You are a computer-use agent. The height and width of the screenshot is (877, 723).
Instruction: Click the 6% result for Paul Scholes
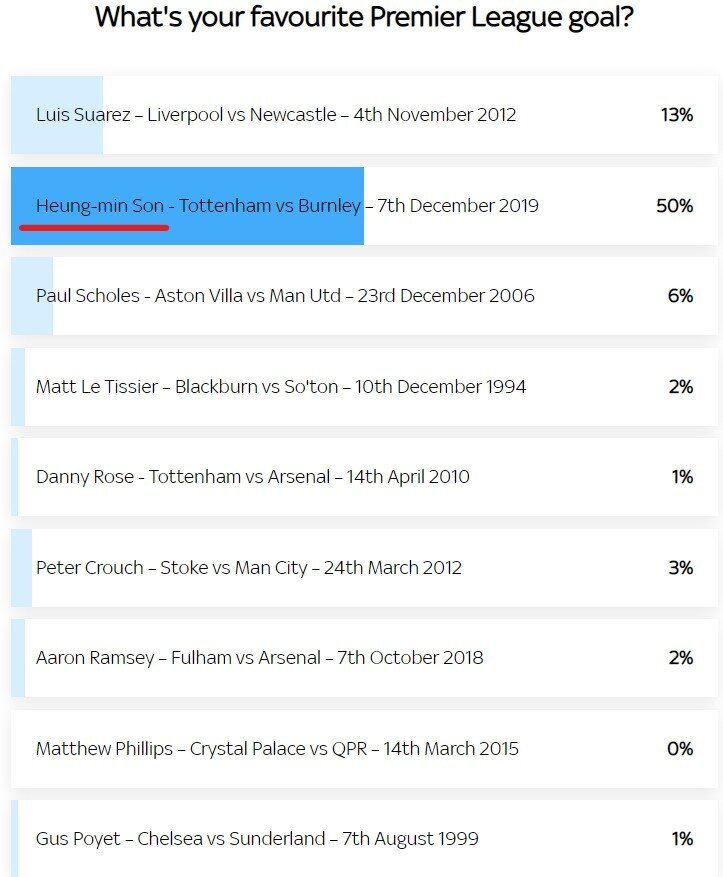pos(681,295)
